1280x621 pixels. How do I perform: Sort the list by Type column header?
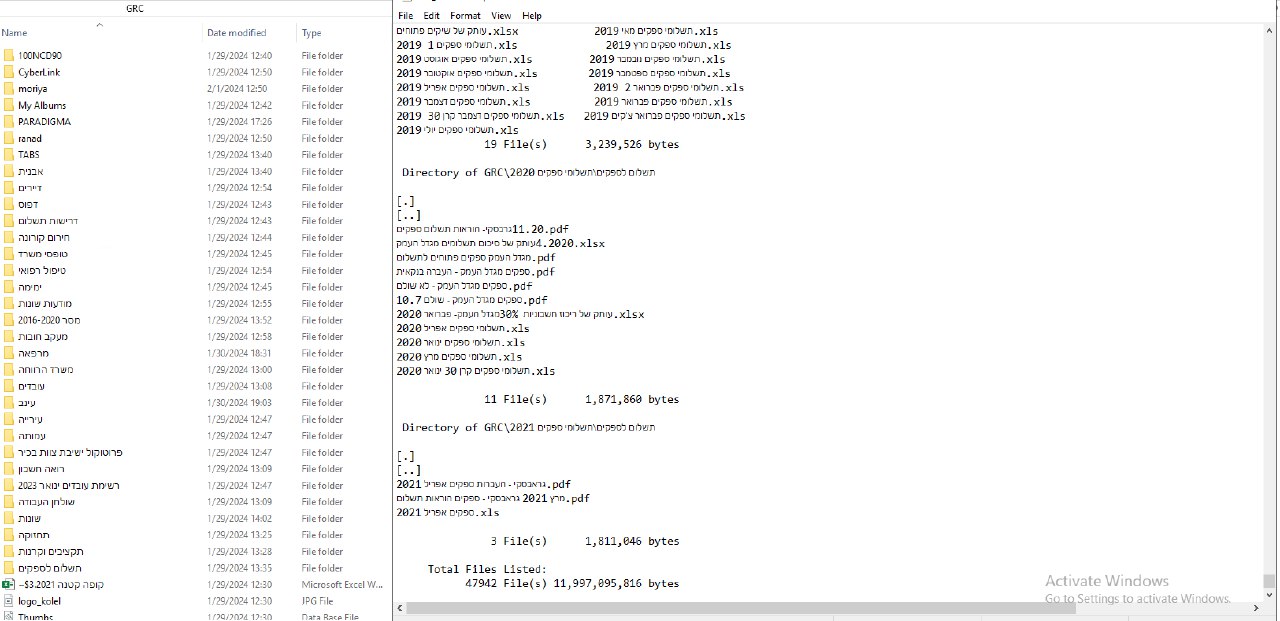click(312, 33)
